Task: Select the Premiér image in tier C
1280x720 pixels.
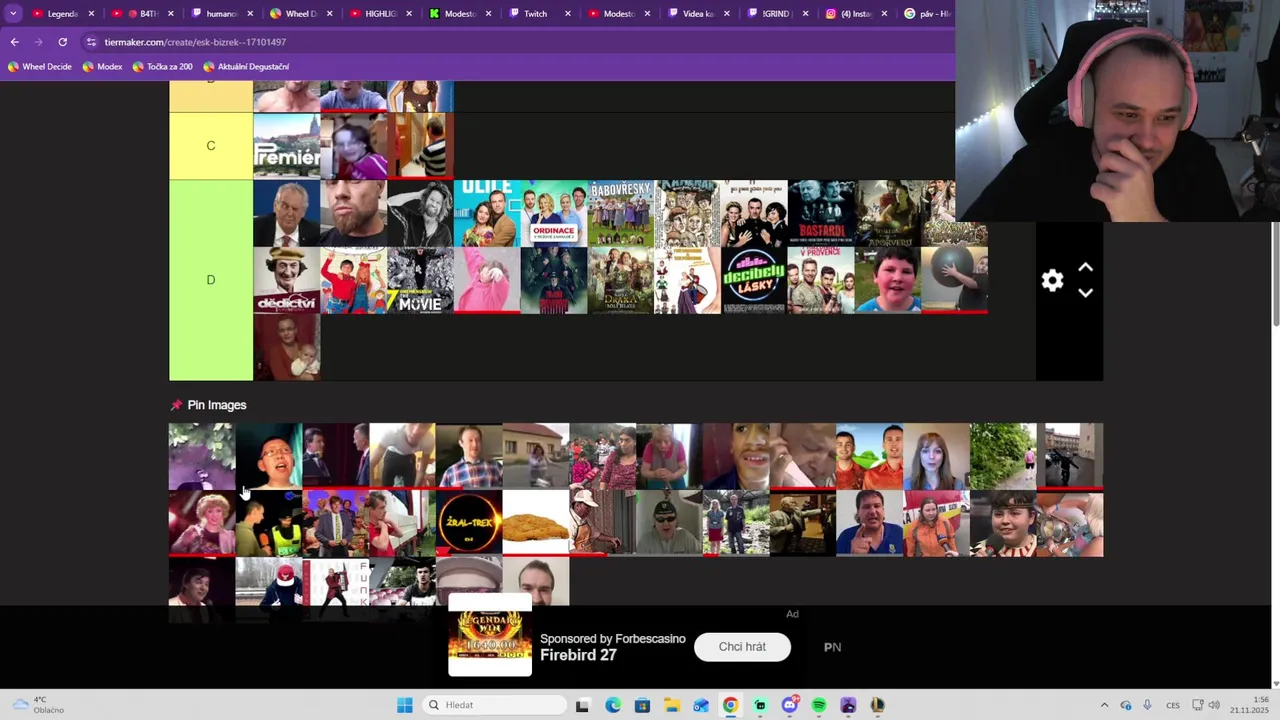Action: tap(287, 146)
